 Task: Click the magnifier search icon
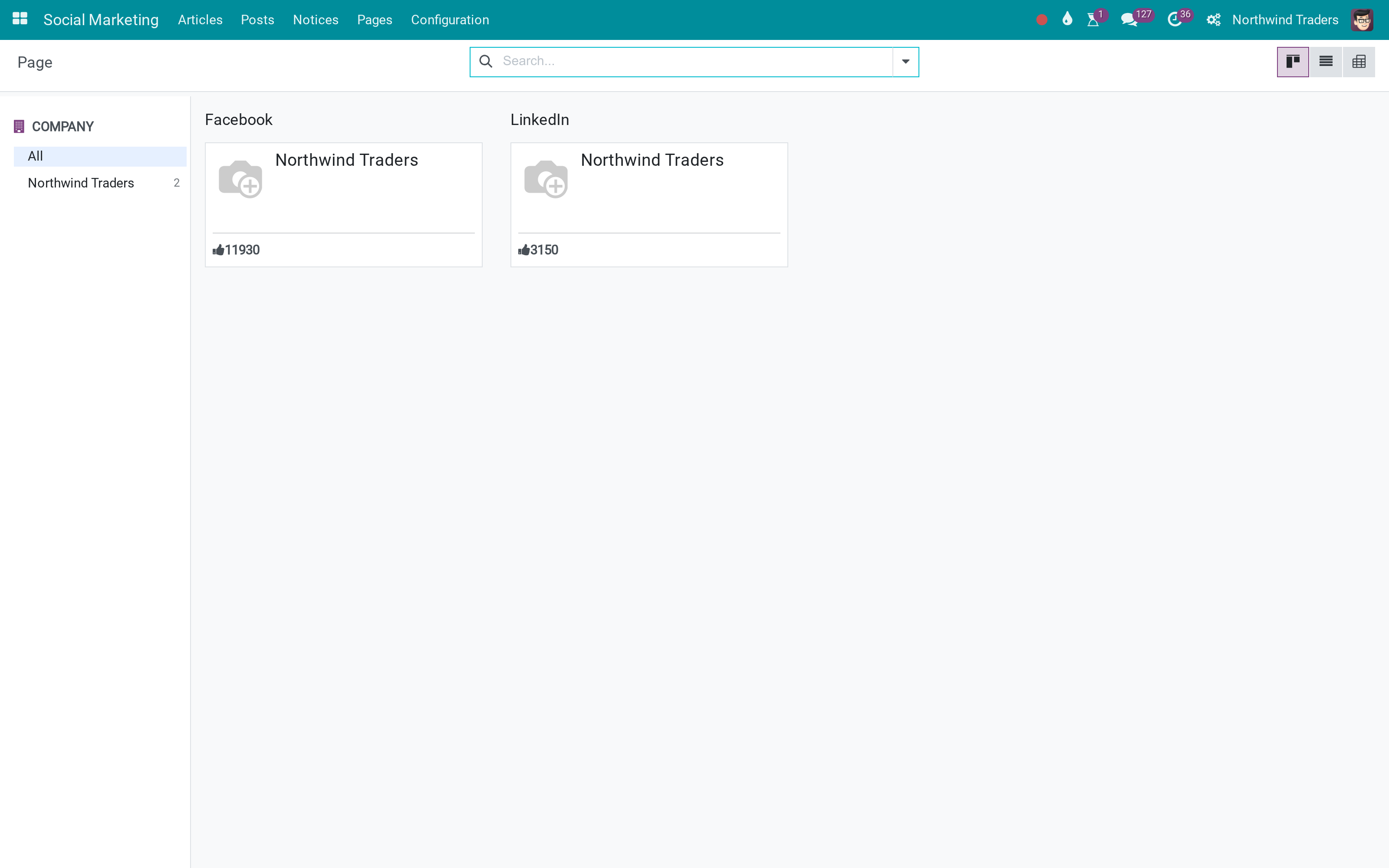pos(486,62)
